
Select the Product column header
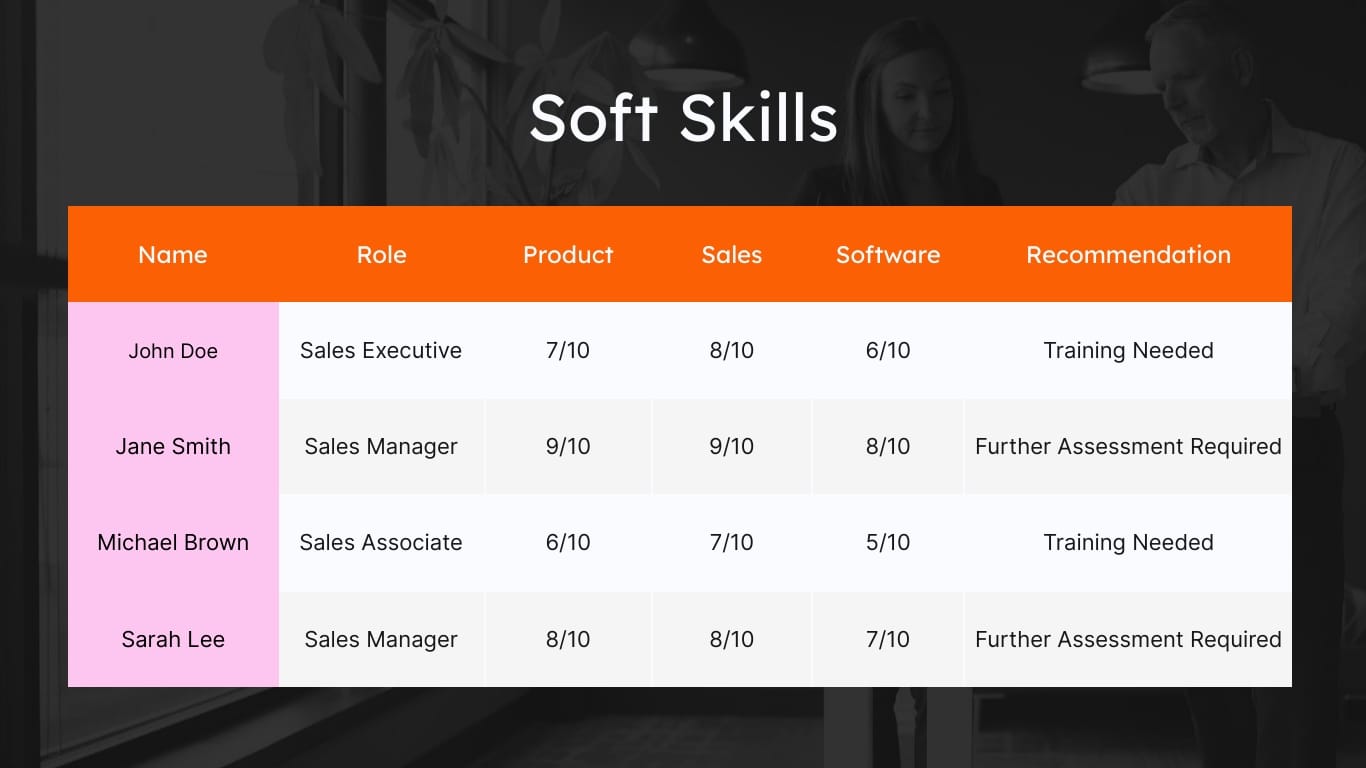pyautogui.click(x=567, y=255)
